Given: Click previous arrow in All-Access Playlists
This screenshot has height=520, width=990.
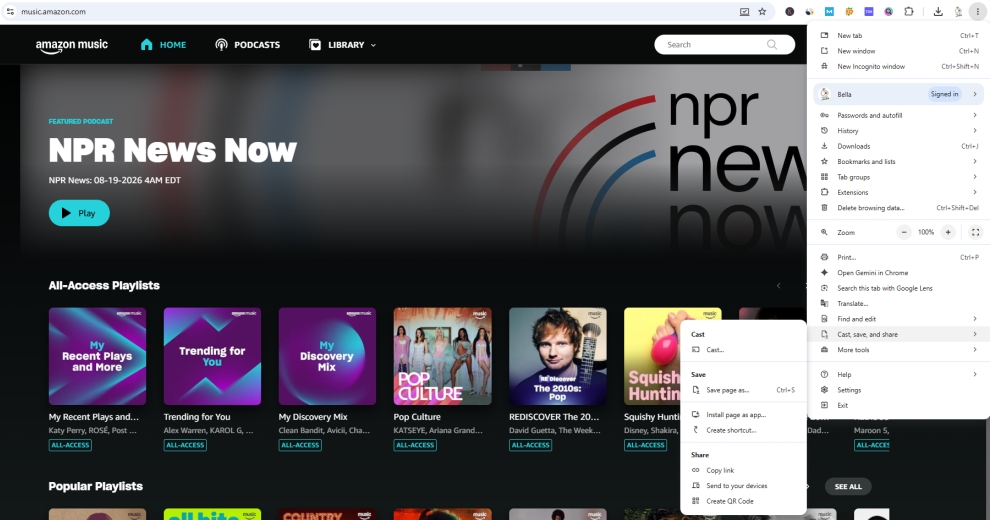Looking at the screenshot, I should pyautogui.click(x=778, y=286).
